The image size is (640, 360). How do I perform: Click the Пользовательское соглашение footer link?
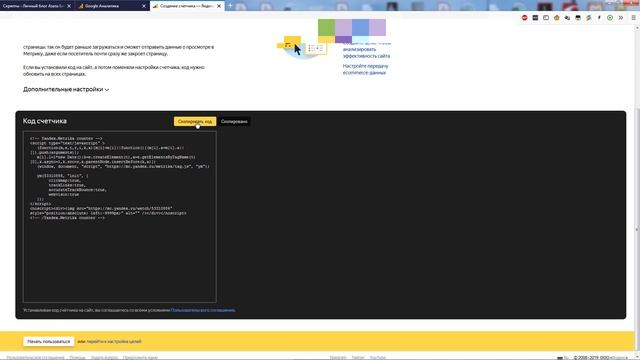click(x=36, y=358)
